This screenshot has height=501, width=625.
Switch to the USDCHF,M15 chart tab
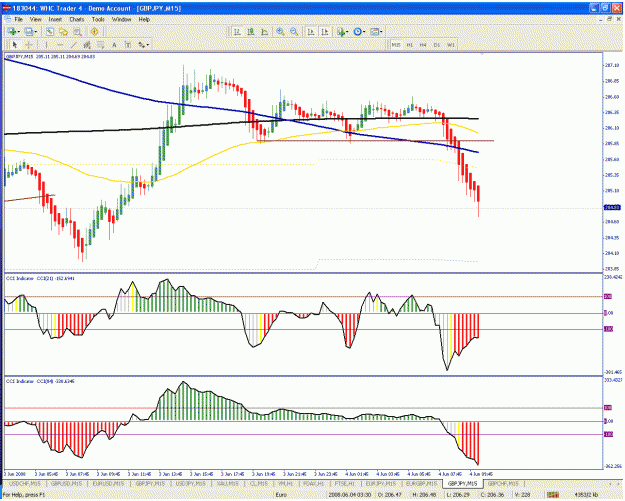25,483
